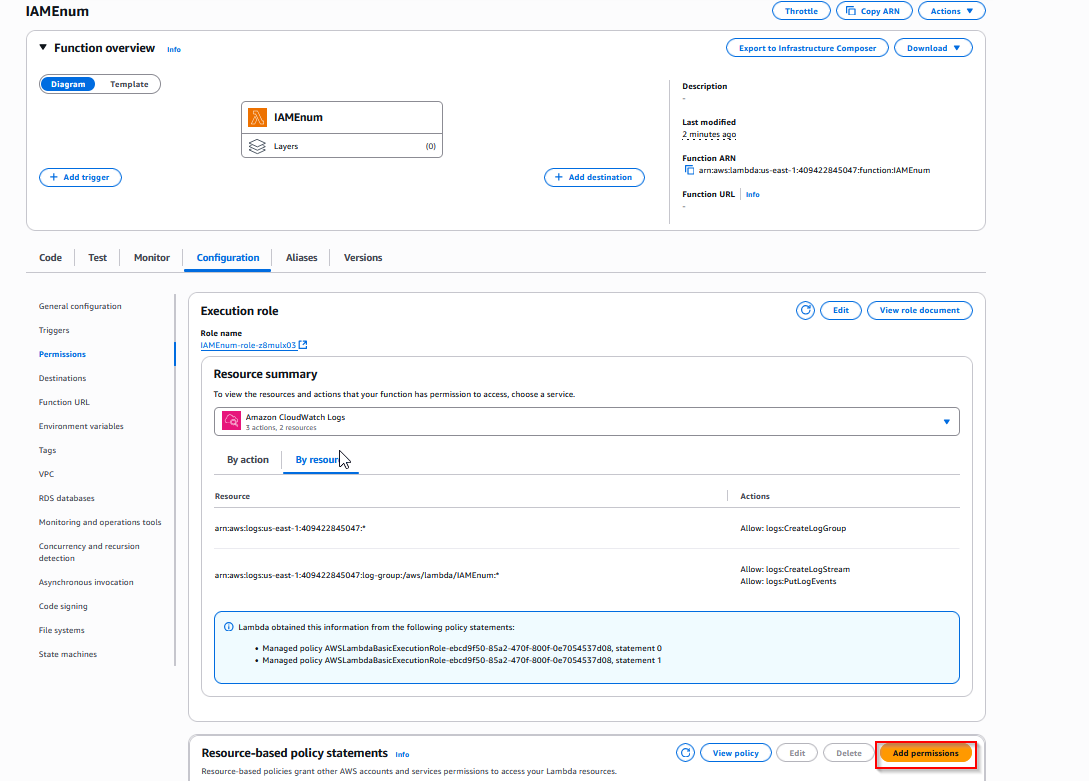The width and height of the screenshot is (1089, 781).
Task: Click Info link beside Resource-based policy statements
Action: [402, 754]
